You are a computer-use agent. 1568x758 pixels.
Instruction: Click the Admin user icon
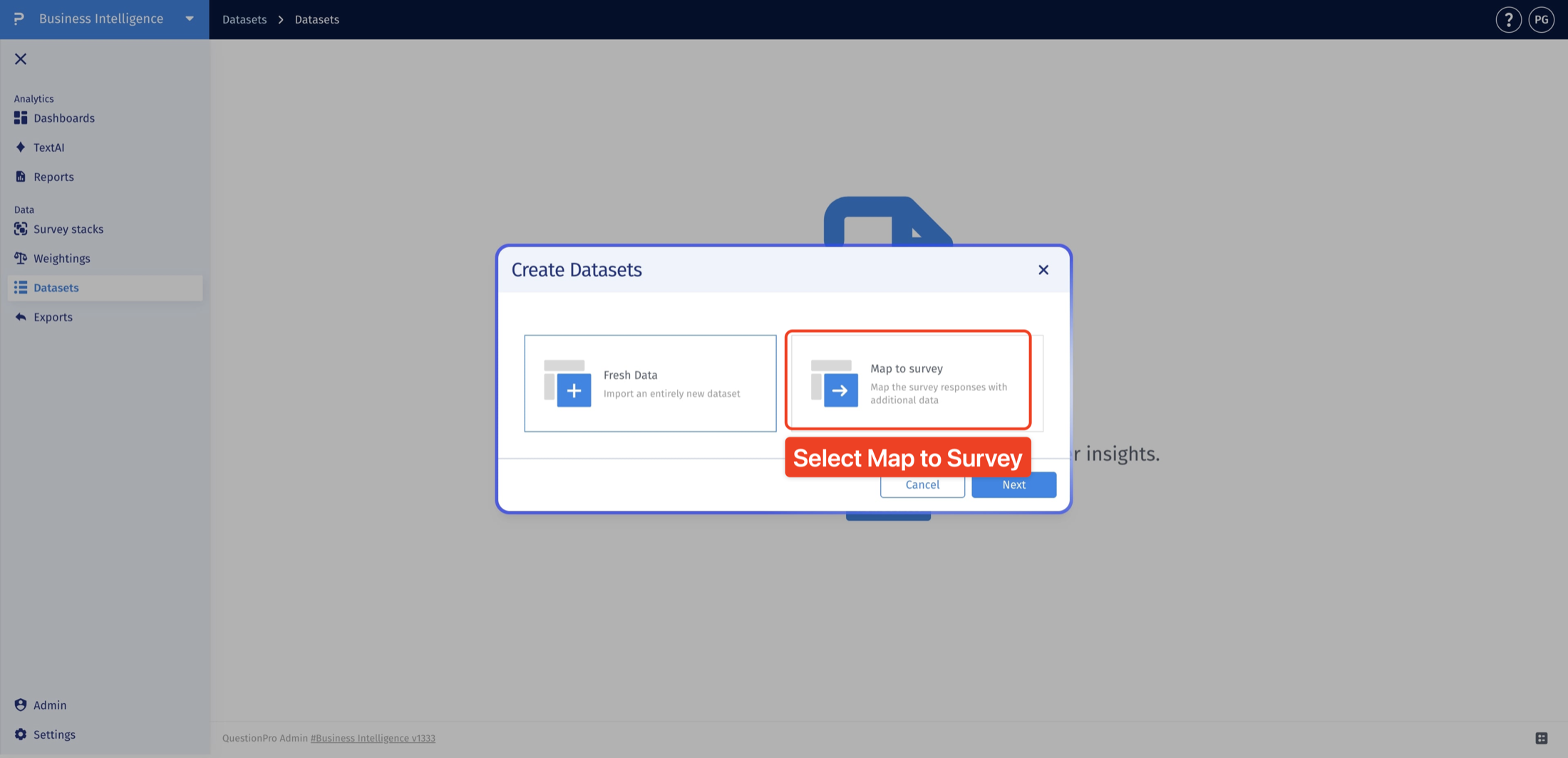point(21,705)
